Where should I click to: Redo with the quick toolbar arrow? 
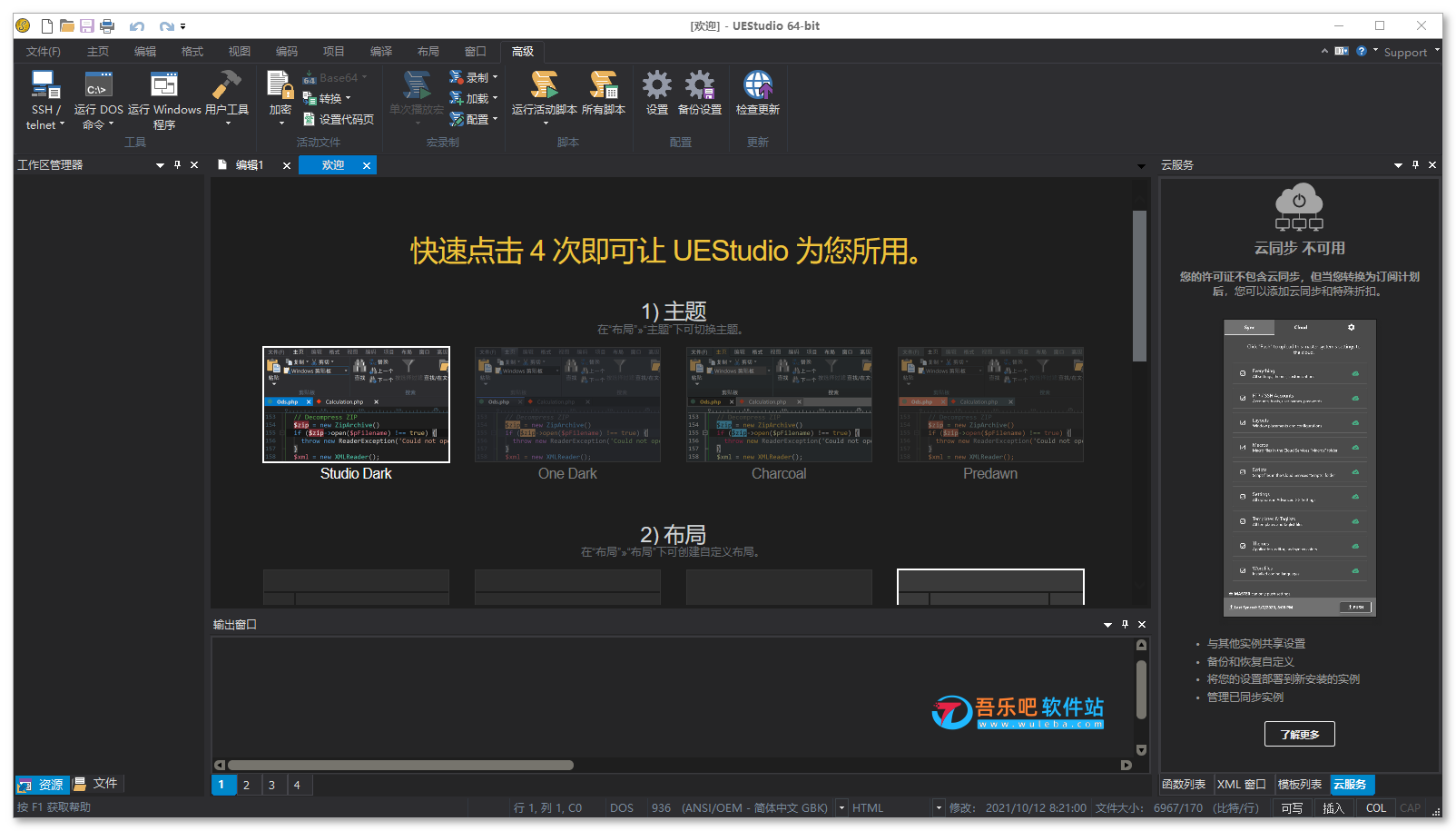166,26
